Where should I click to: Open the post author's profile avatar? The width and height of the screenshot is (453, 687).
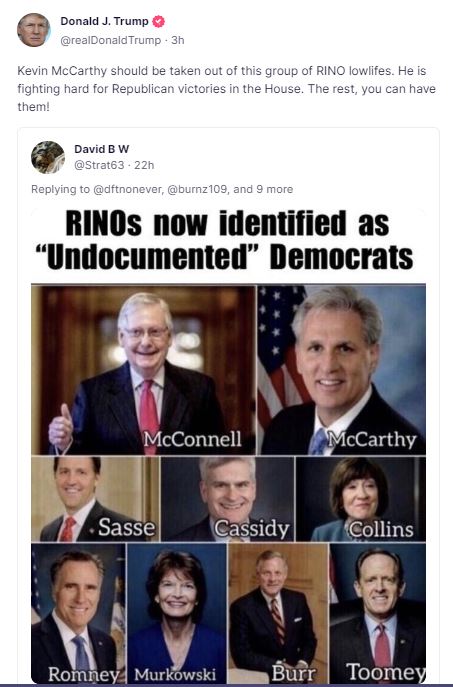point(33,30)
